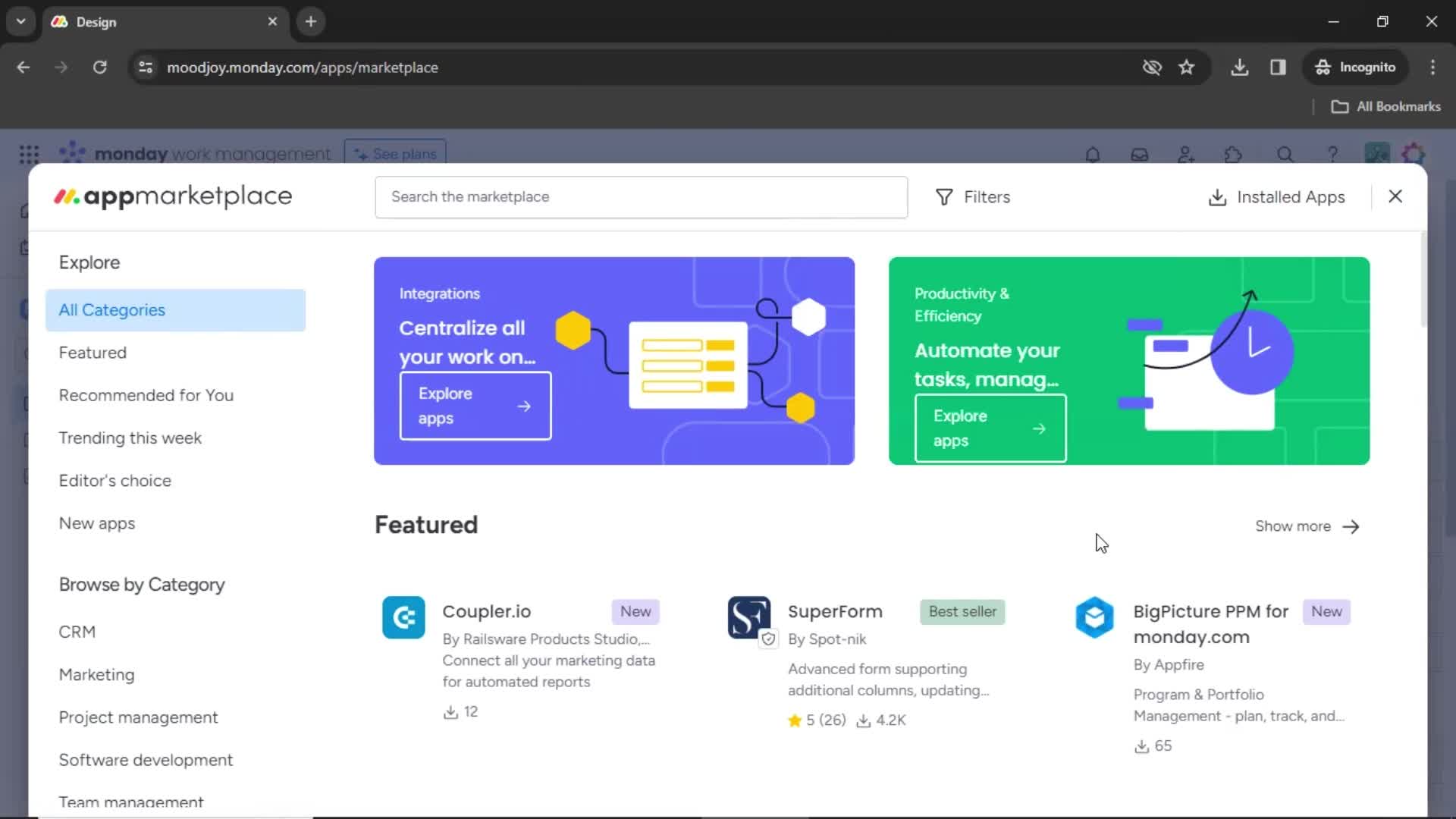Click the Project management tab

(138, 717)
